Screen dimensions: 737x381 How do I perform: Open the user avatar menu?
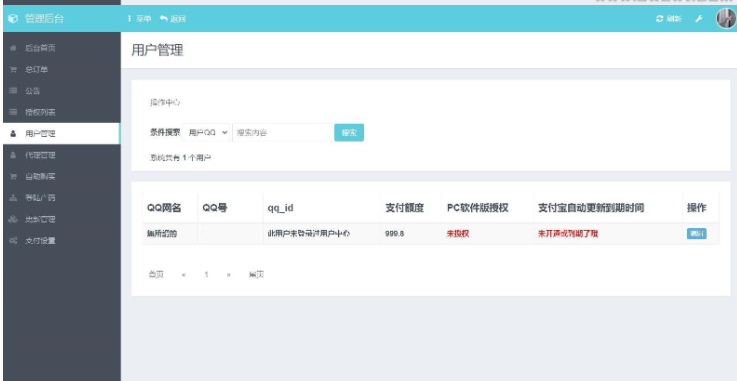pyautogui.click(x=725, y=19)
